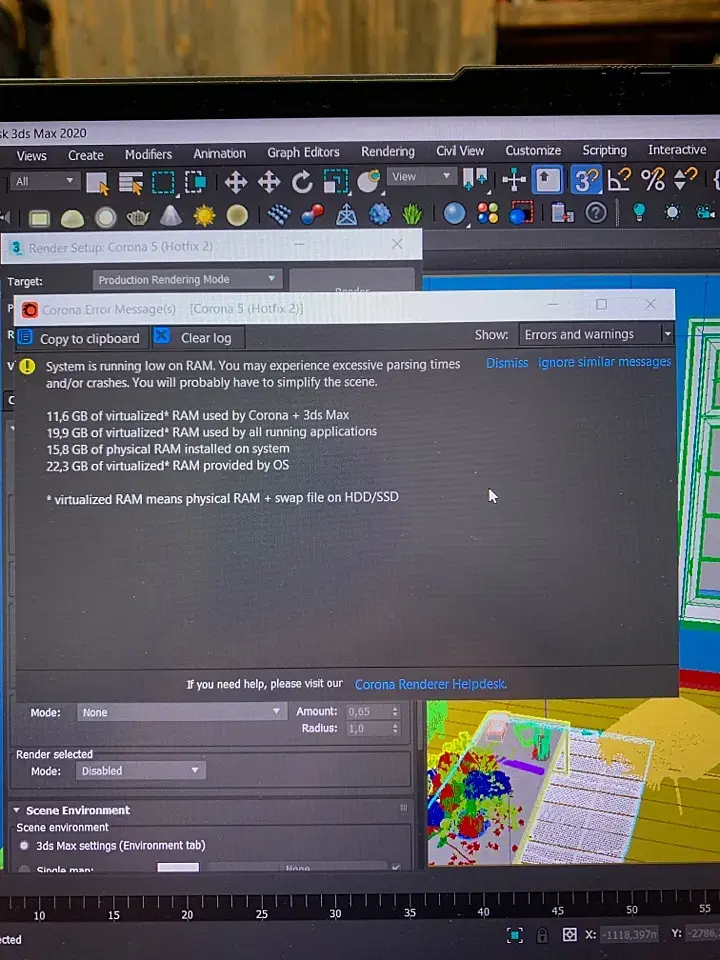Click the teapot icon in lower toolbar
The width and height of the screenshot is (720, 960).
pos(138,217)
